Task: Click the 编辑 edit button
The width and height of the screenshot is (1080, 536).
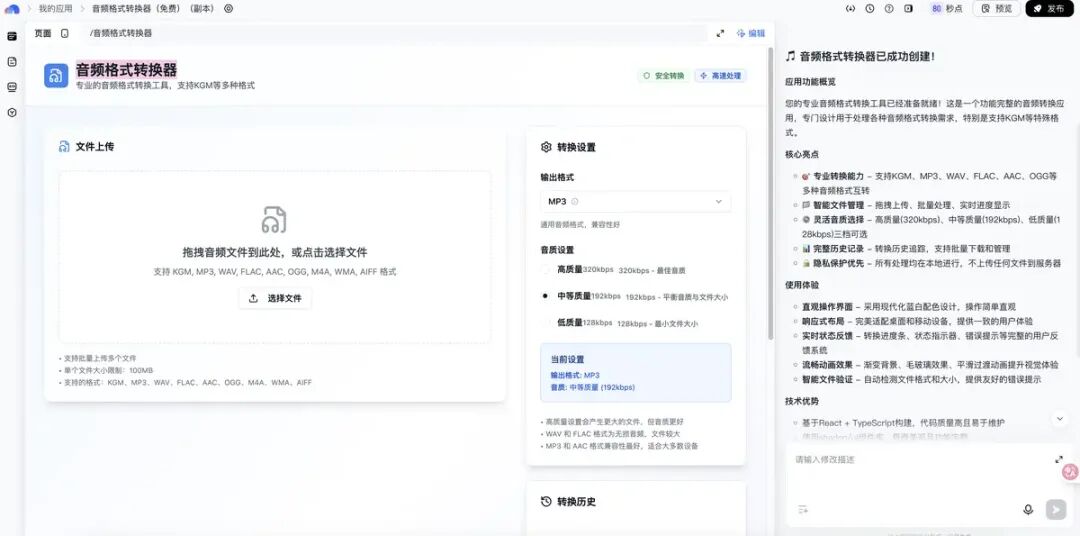Action: (751, 33)
